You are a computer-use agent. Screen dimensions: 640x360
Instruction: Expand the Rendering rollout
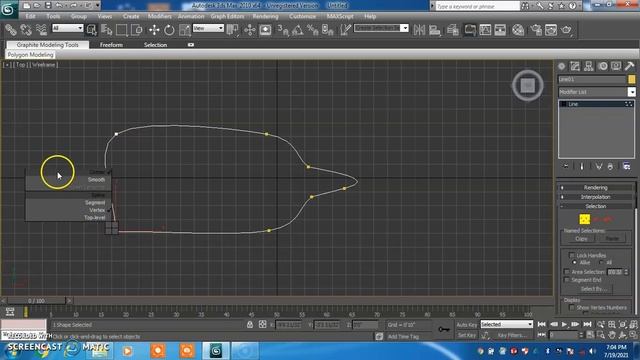[596, 188]
